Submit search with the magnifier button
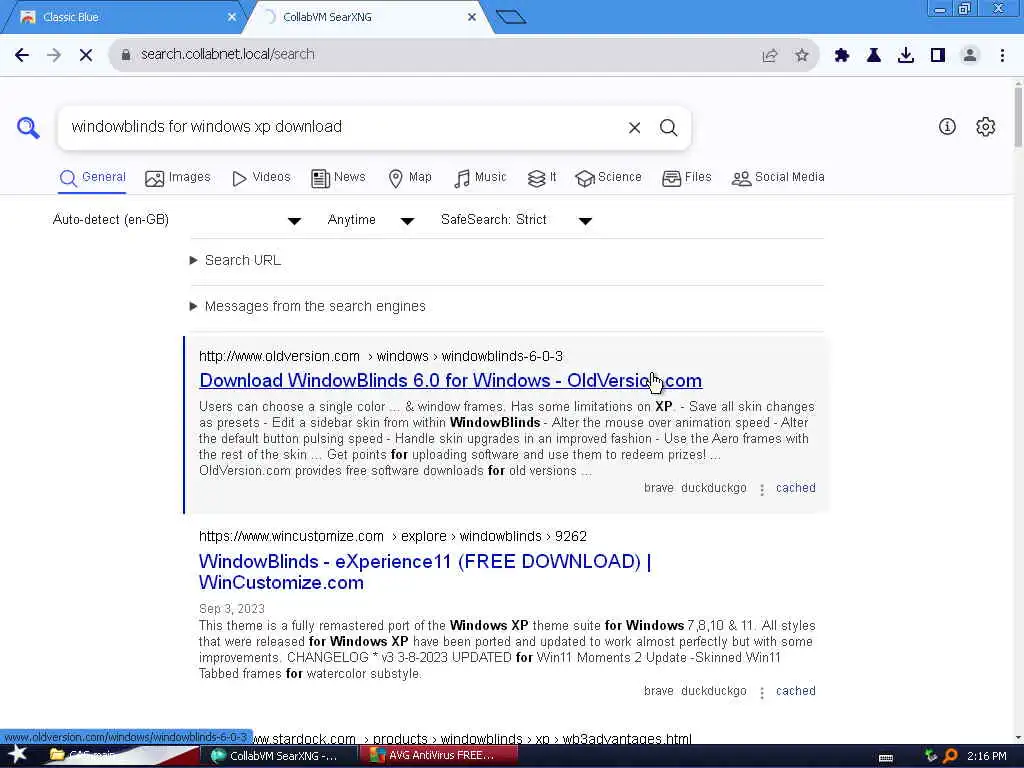 click(x=668, y=128)
